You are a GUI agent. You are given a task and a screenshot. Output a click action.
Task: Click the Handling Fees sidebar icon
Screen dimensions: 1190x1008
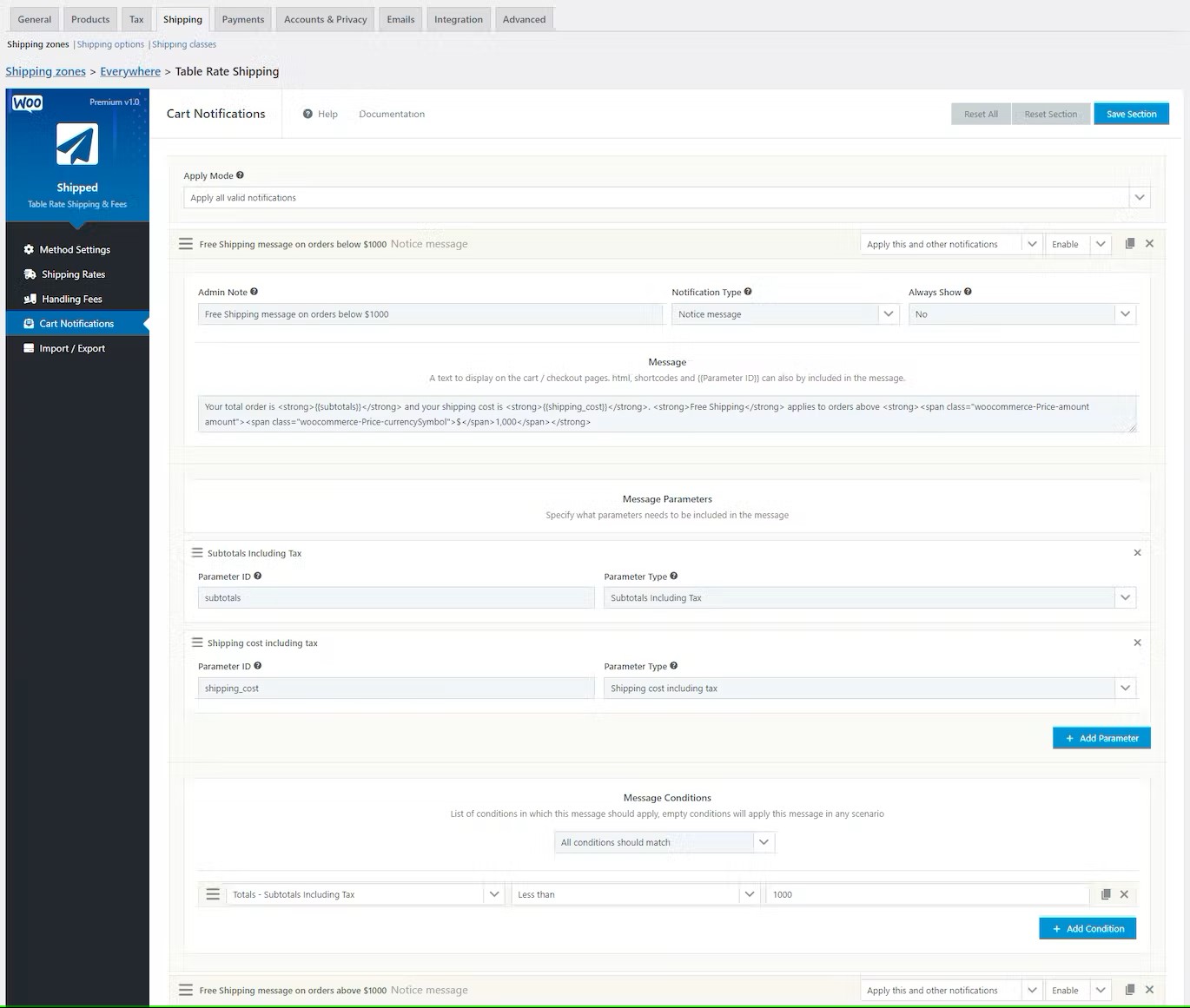[29, 298]
